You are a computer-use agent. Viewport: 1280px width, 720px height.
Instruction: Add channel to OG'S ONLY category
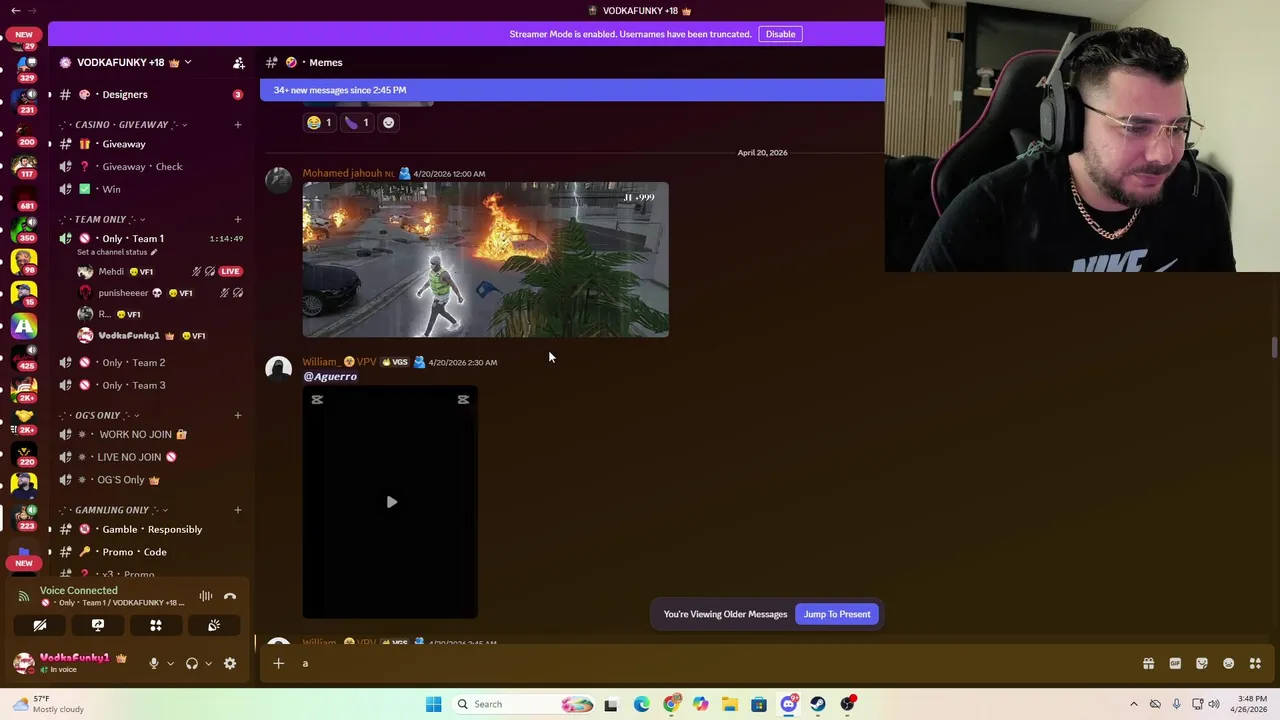pos(237,415)
